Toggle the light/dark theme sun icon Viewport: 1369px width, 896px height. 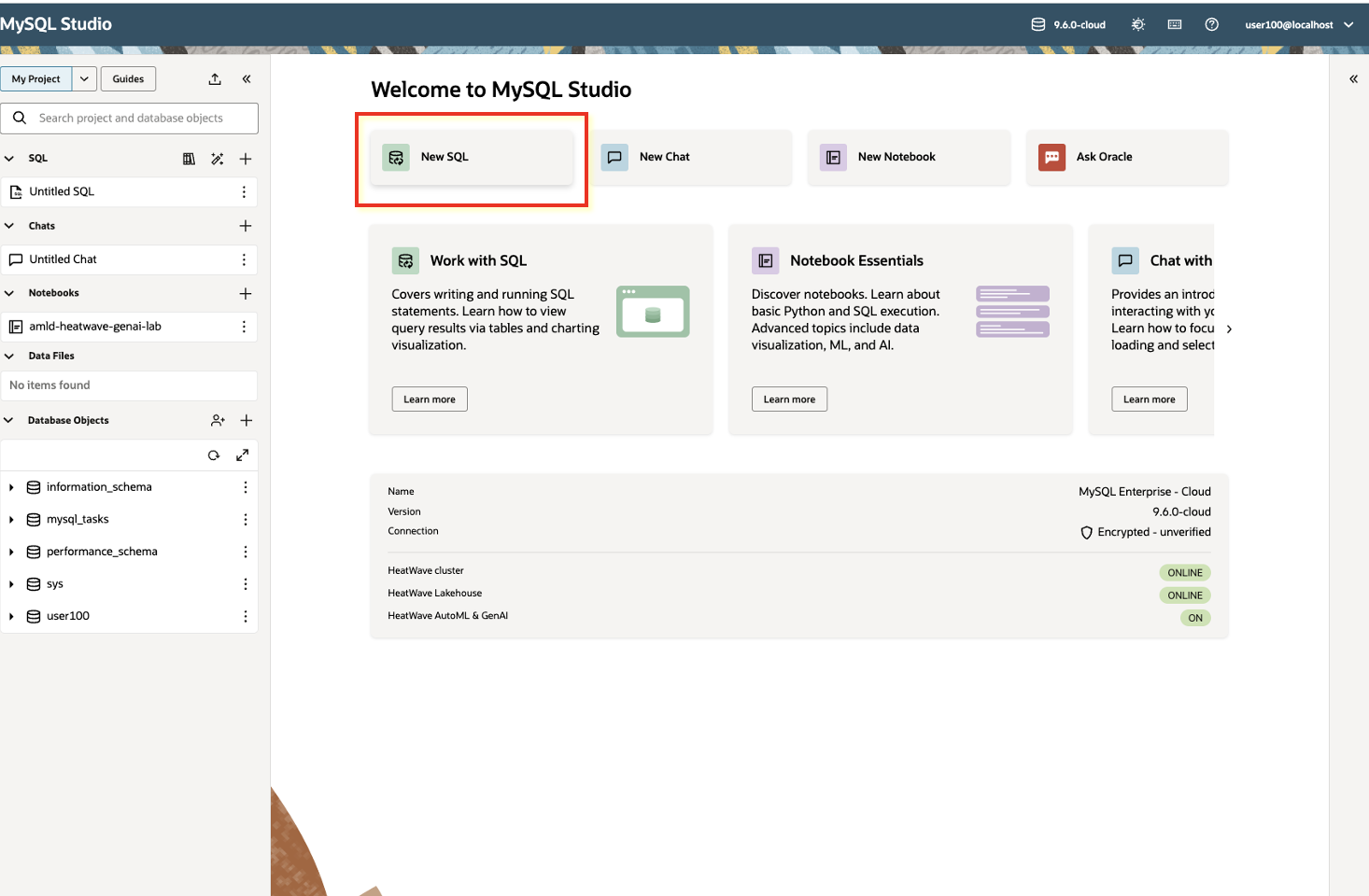[x=1138, y=25]
